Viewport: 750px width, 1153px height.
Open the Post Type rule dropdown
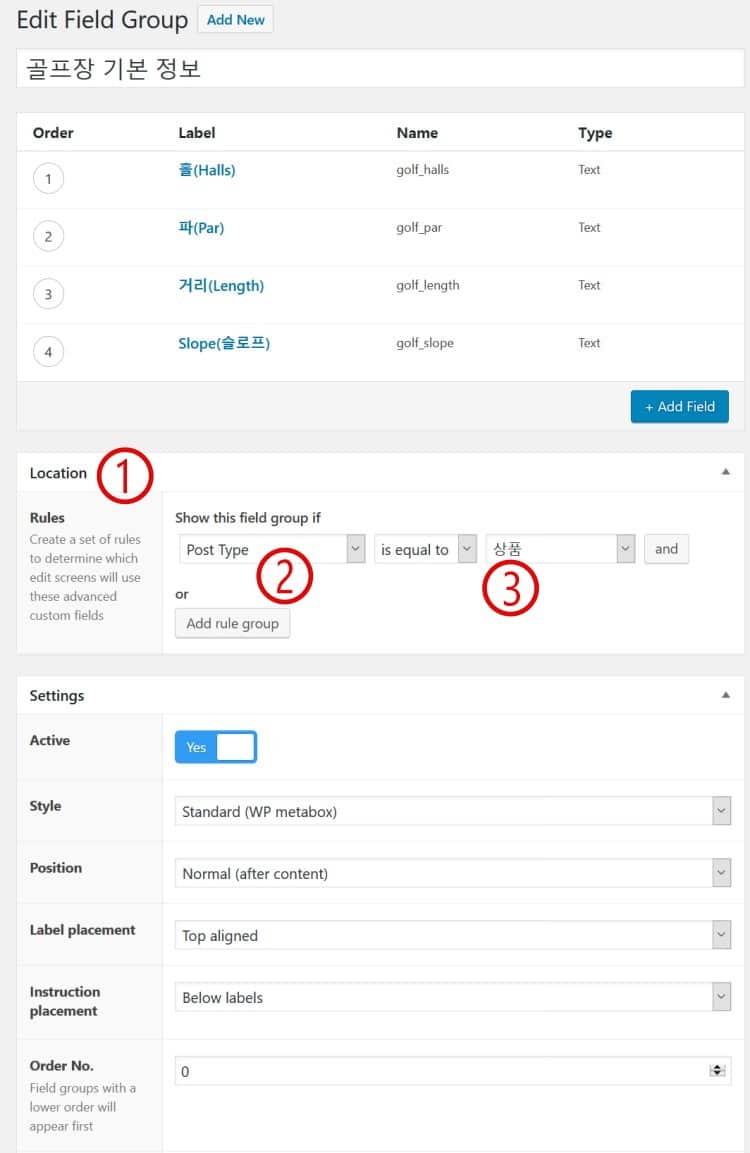coord(272,549)
